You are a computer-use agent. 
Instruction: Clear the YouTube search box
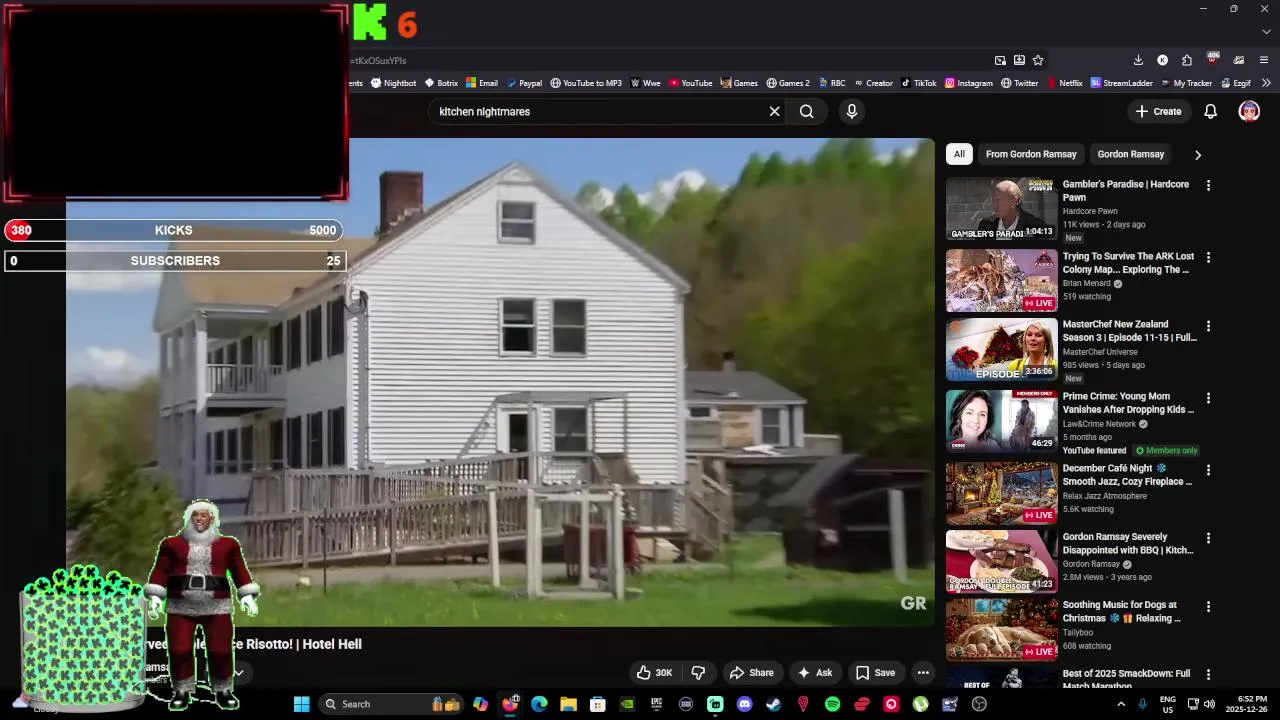click(x=774, y=111)
